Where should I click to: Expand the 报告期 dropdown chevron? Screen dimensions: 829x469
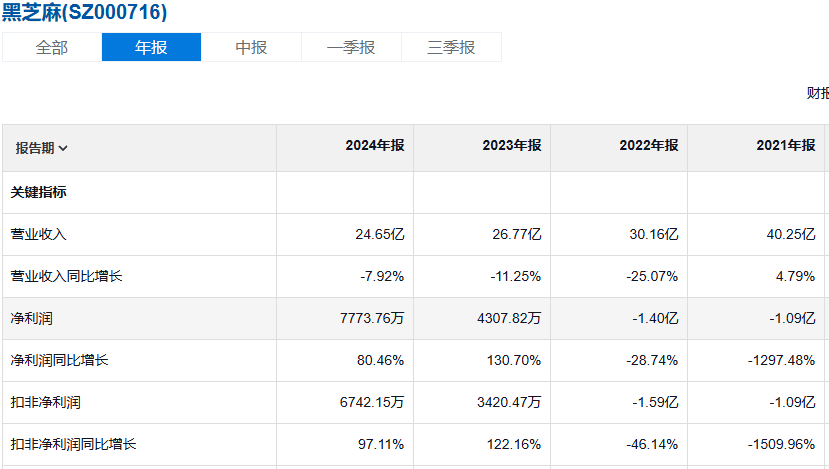coord(63,149)
